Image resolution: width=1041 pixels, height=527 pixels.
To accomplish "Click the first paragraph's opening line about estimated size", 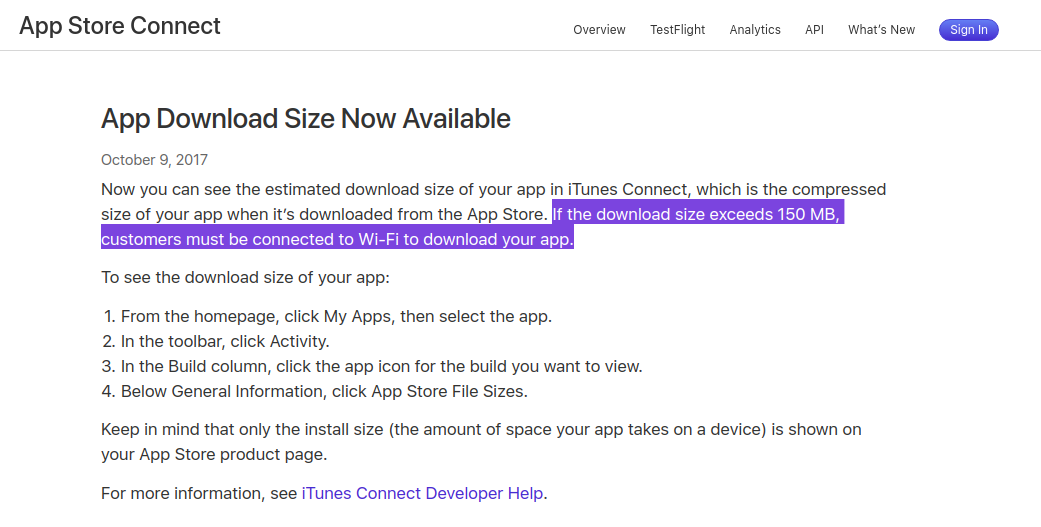I will (493, 189).
